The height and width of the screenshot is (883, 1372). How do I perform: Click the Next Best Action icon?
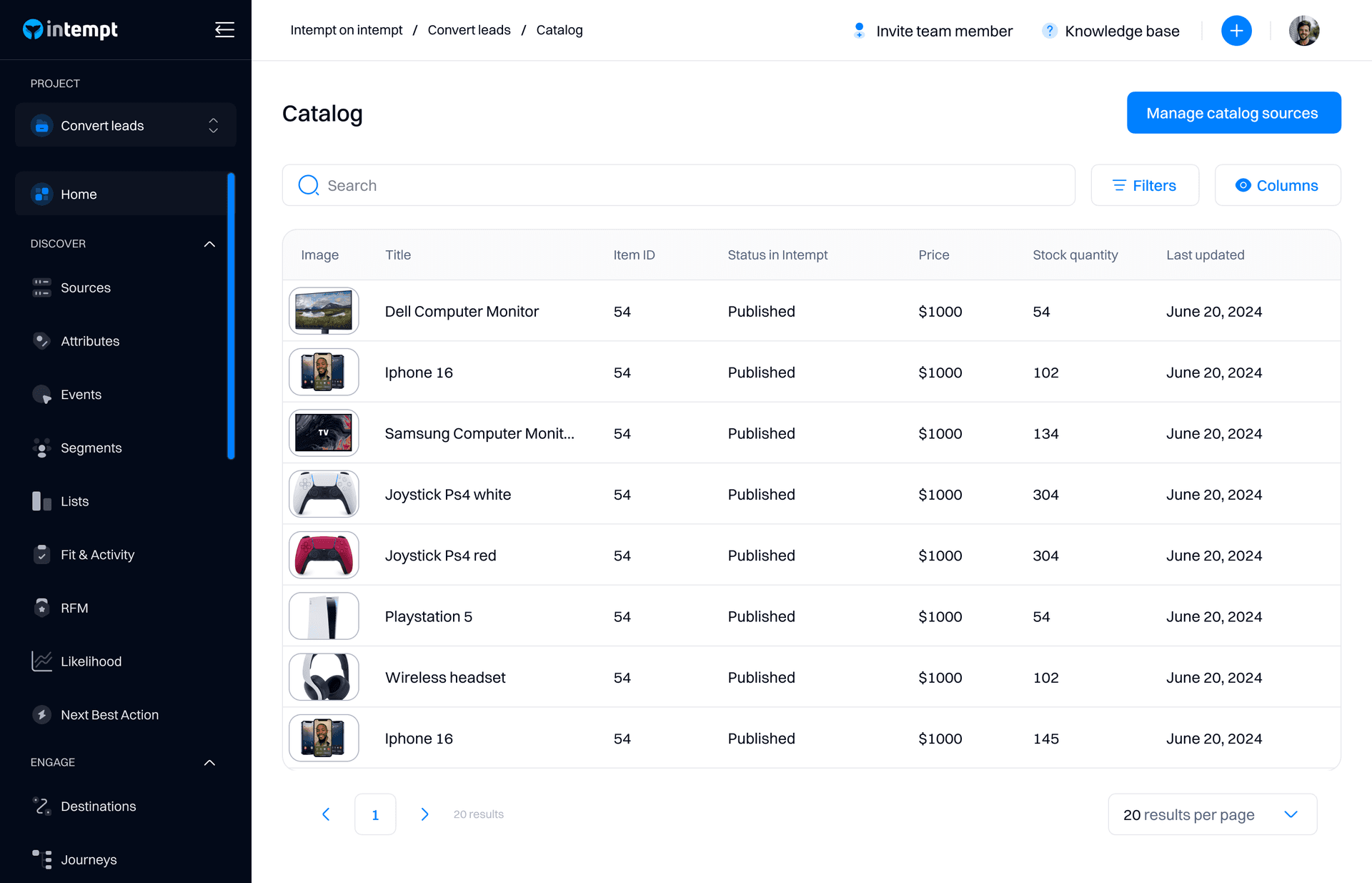pyautogui.click(x=42, y=714)
